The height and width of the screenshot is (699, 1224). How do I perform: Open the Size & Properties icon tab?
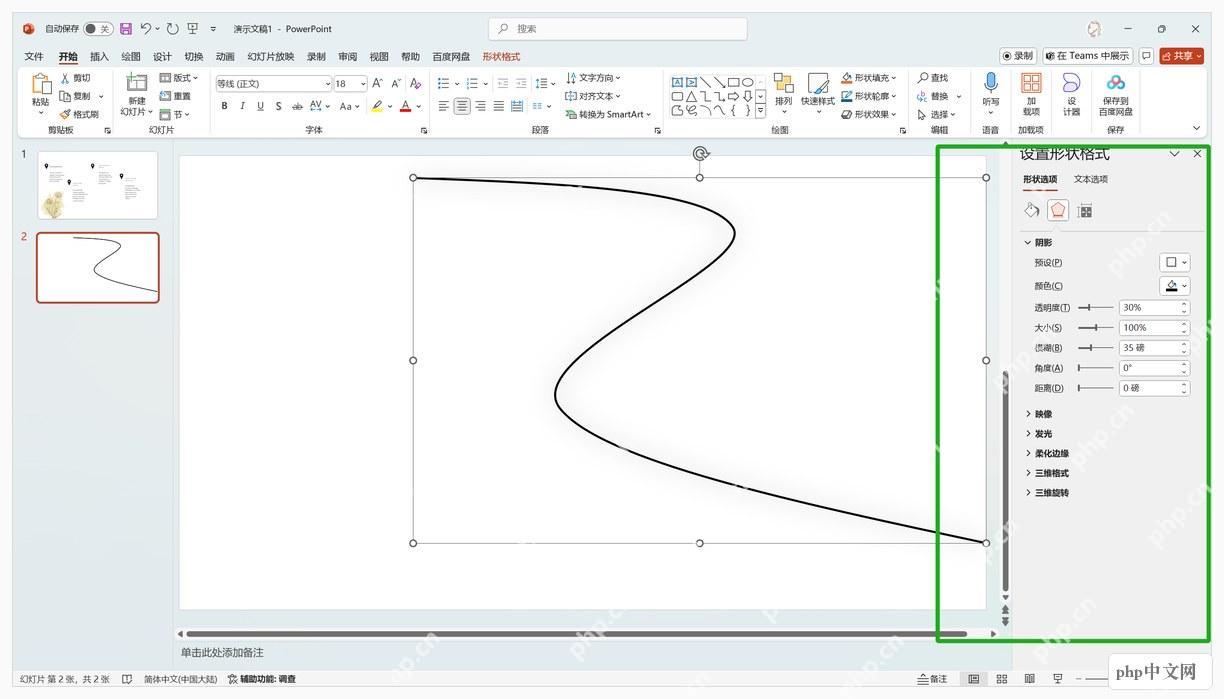pyautogui.click(x=1085, y=210)
